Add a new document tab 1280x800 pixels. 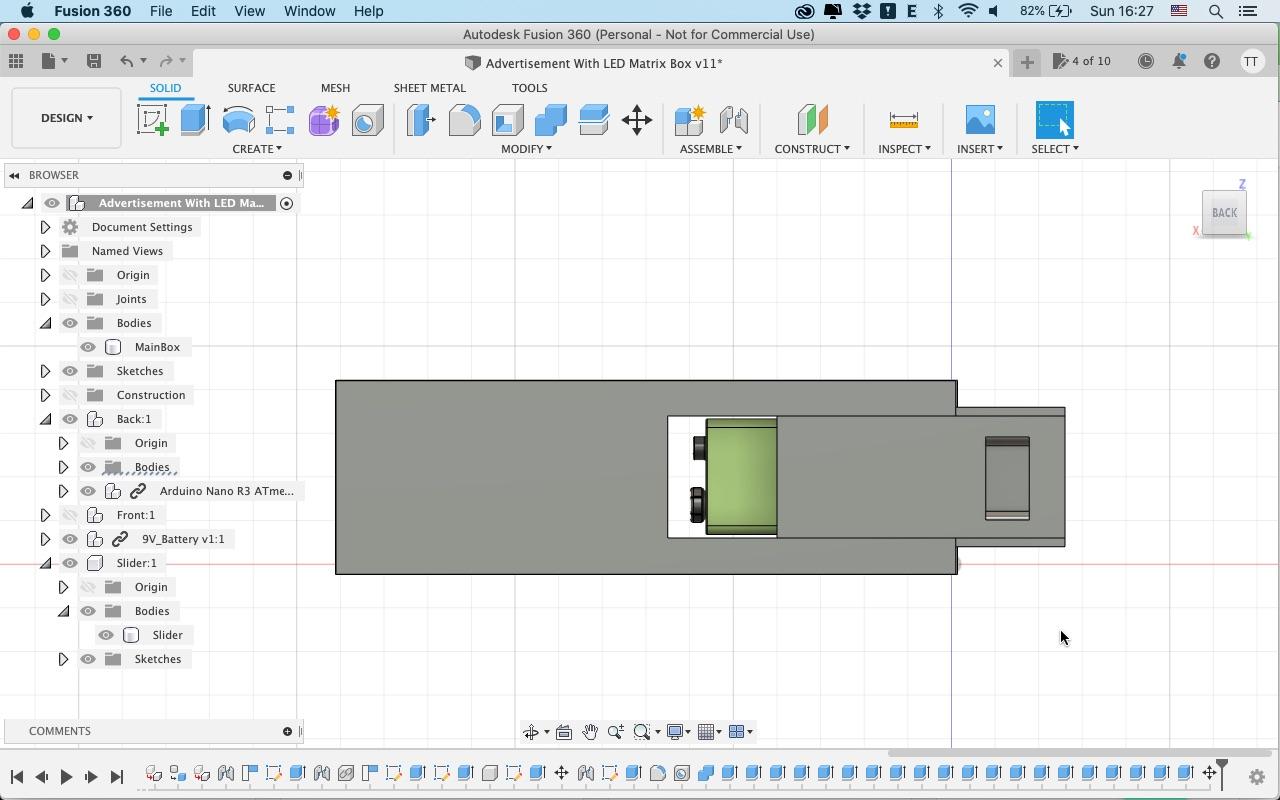click(x=1026, y=62)
